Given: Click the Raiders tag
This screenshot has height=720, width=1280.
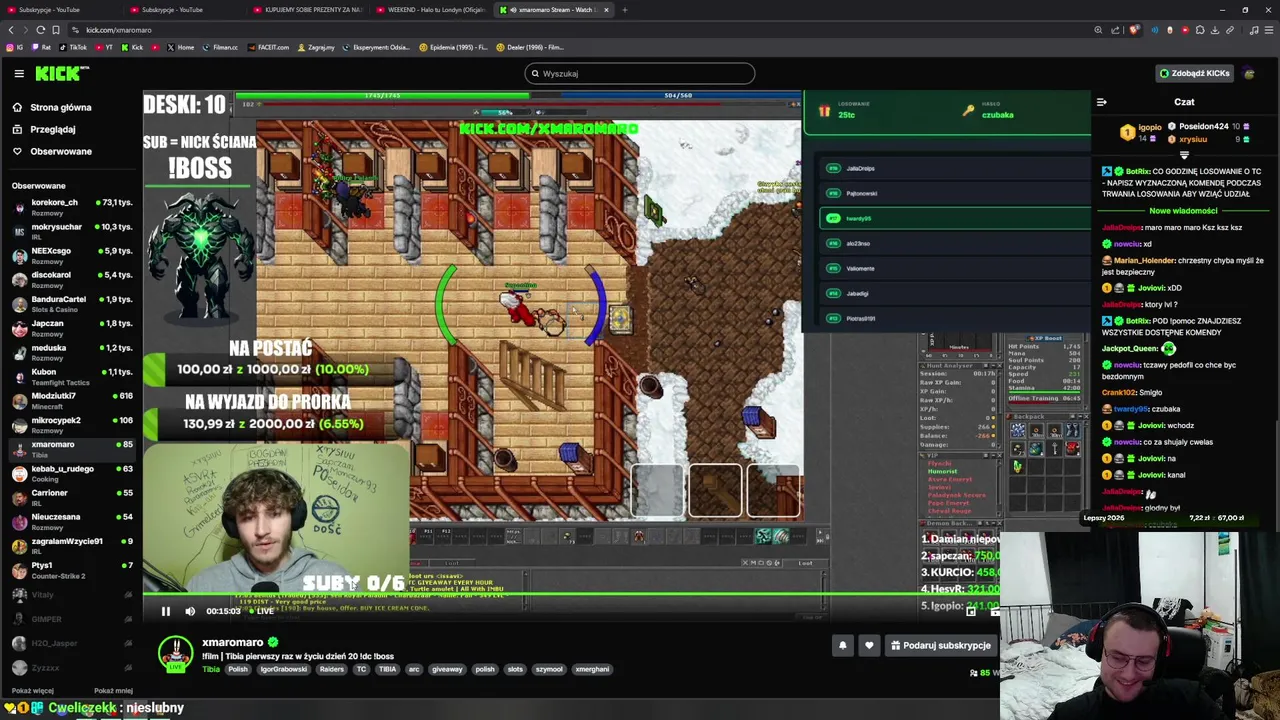Looking at the screenshot, I should (x=331, y=669).
